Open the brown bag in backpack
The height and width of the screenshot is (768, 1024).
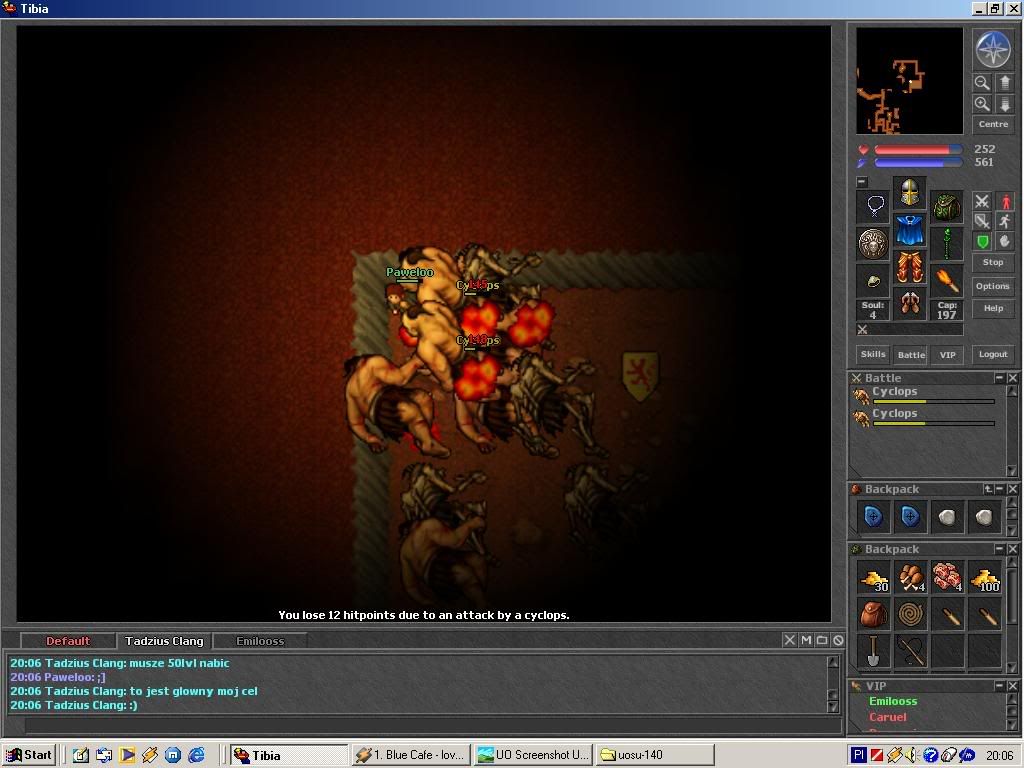(x=873, y=615)
